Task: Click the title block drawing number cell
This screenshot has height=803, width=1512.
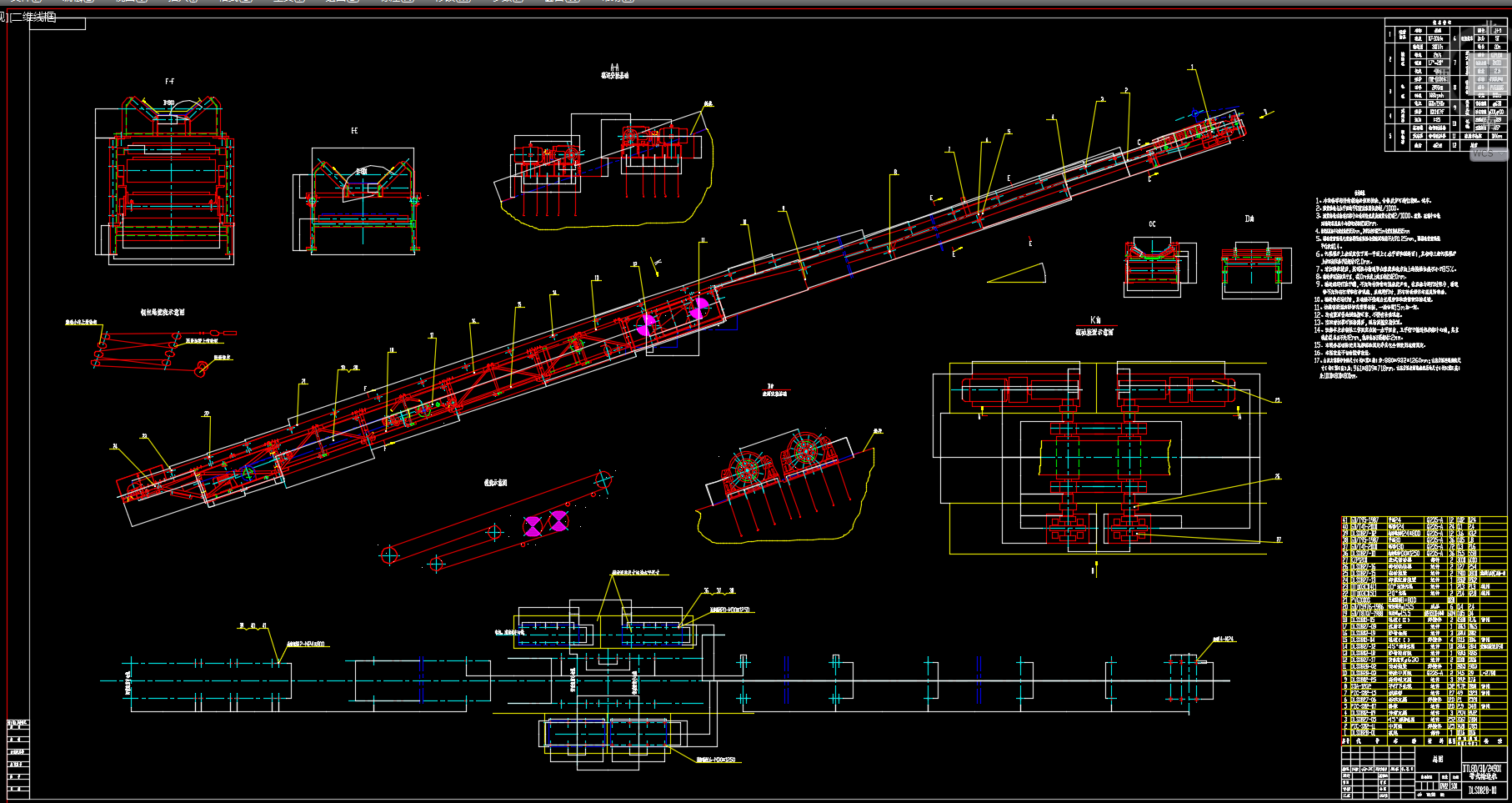Action: pyautogui.click(x=1484, y=790)
